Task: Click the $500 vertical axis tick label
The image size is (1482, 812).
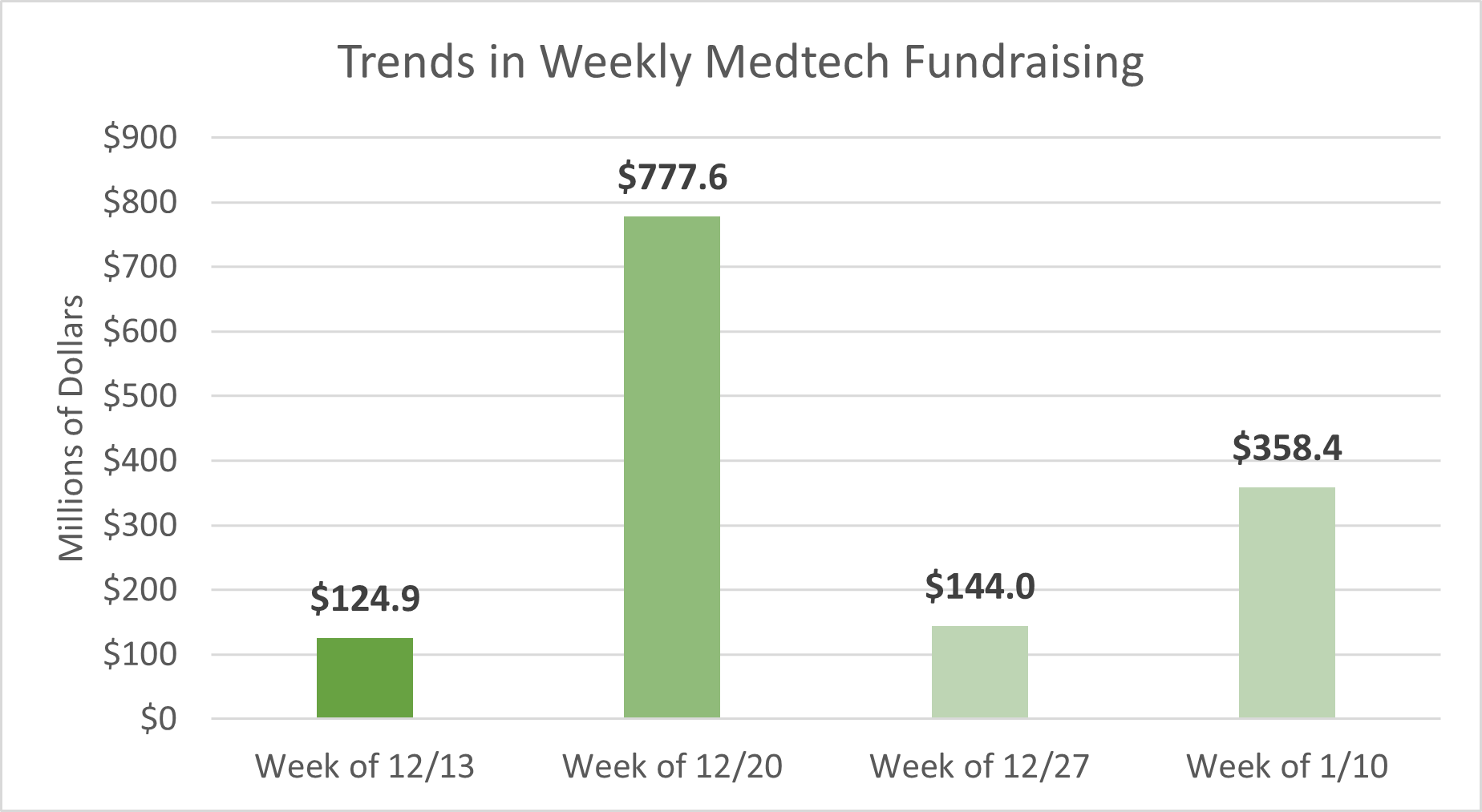Action: click(140, 396)
